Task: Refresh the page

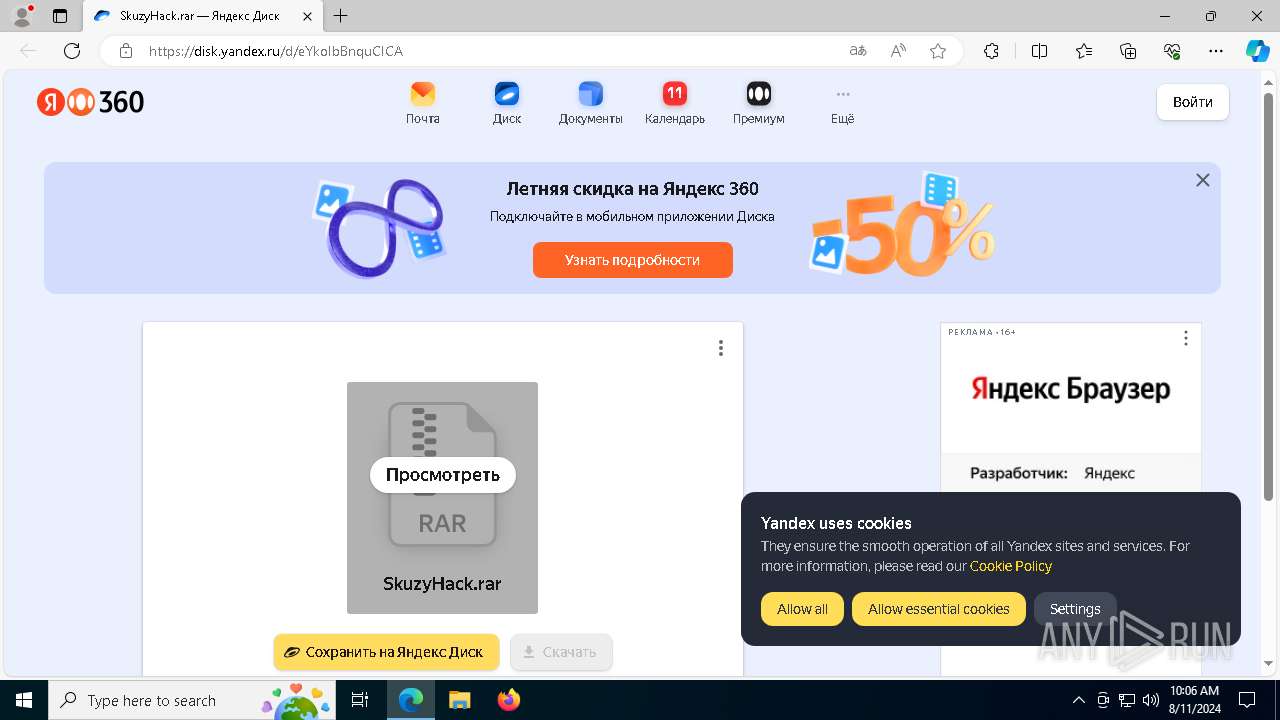Action: 72,51
